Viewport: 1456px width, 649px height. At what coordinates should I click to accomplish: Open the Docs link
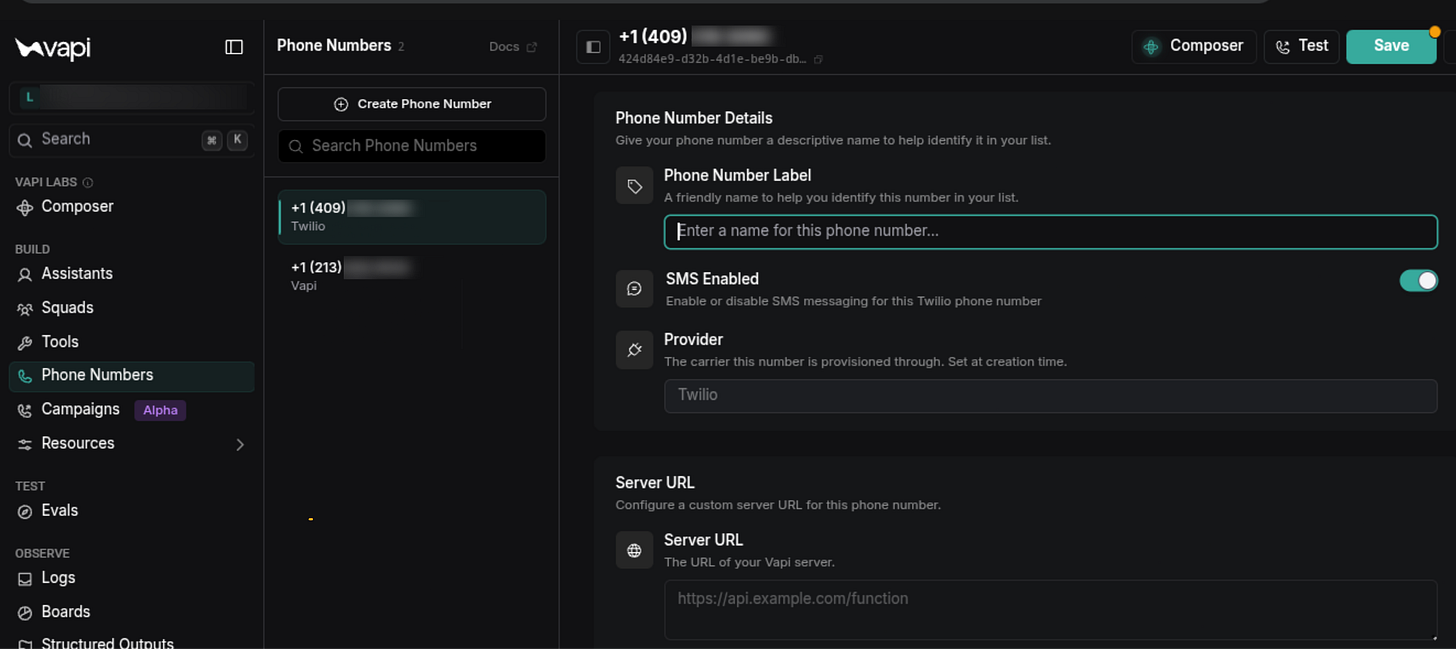click(x=513, y=47)
